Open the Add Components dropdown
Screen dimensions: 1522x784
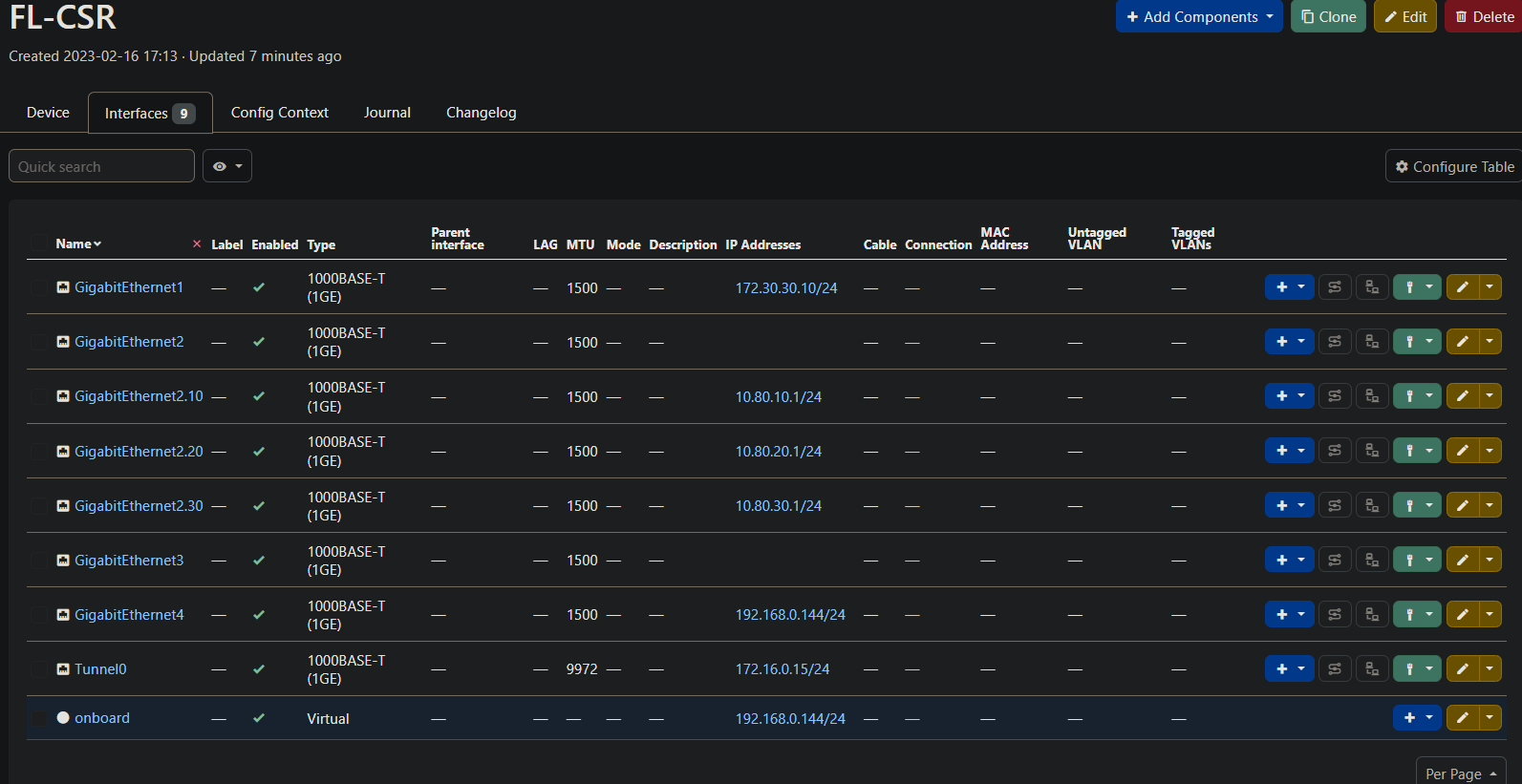tap(1199, 16)
